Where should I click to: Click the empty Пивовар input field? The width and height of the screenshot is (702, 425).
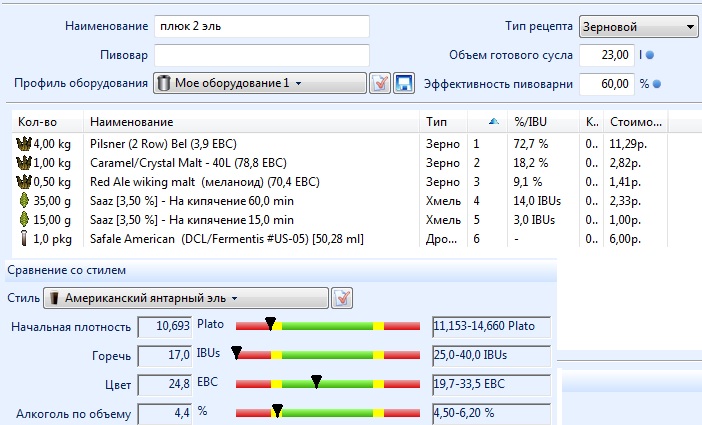261,55
